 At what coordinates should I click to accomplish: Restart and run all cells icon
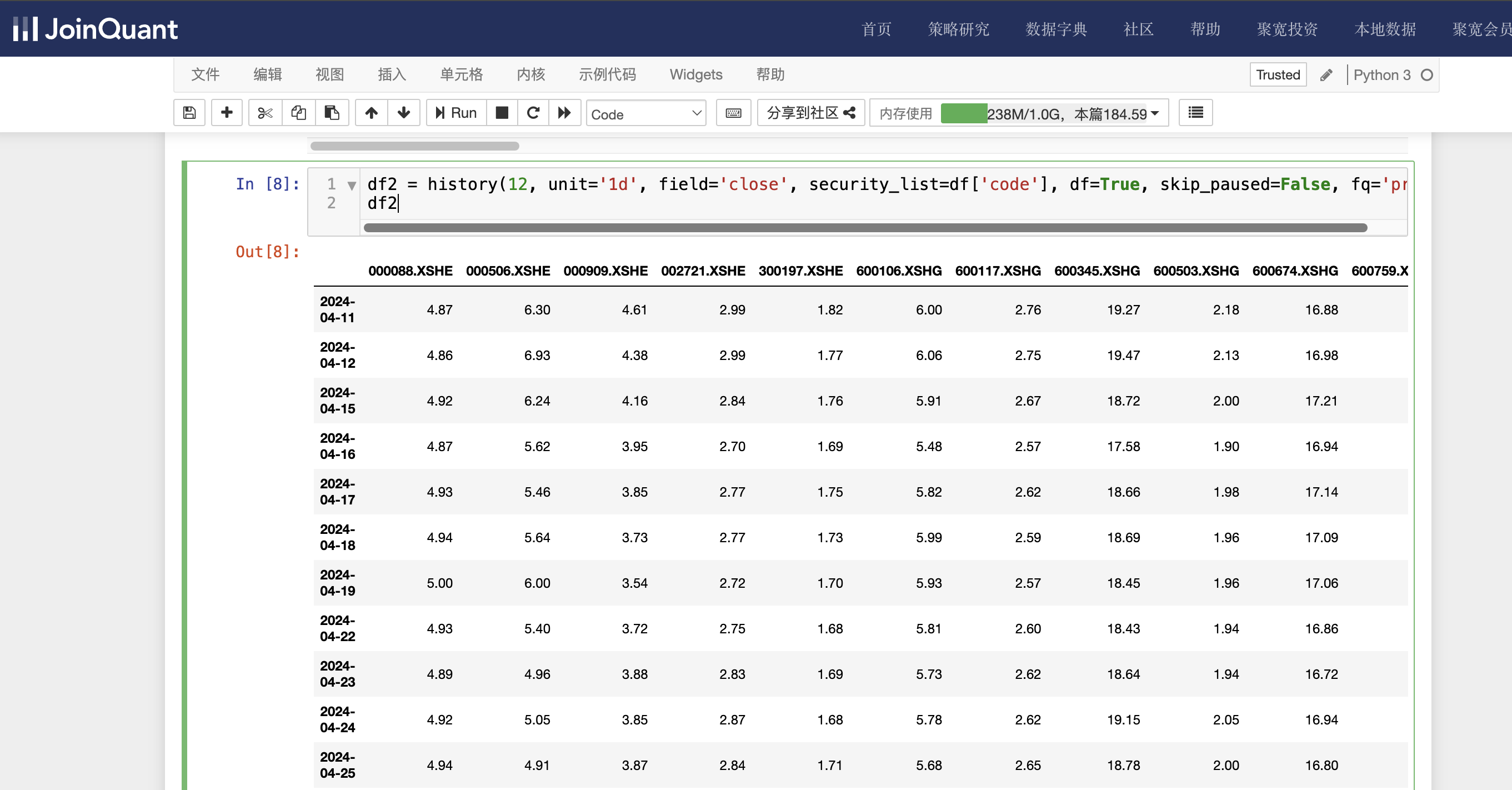pos(564,113)
